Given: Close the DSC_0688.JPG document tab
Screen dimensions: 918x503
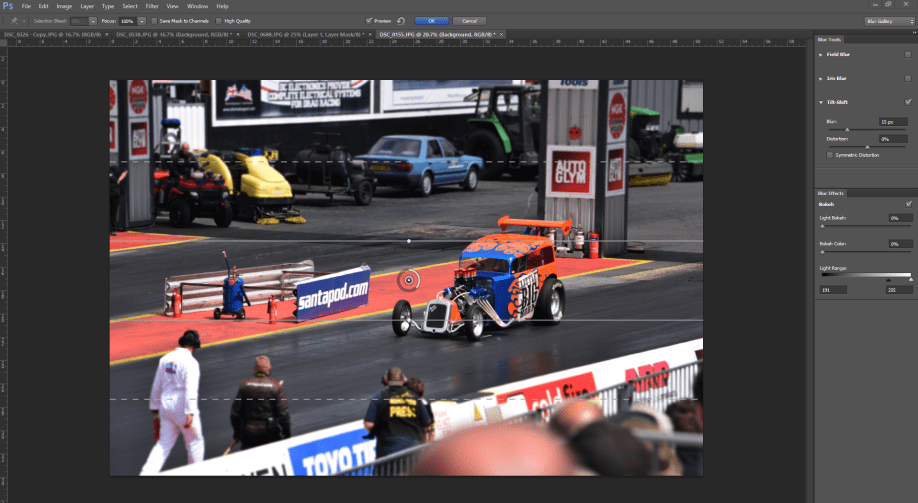Looking at the screenshot, I should pyautogui.click(x=371, y=35).
